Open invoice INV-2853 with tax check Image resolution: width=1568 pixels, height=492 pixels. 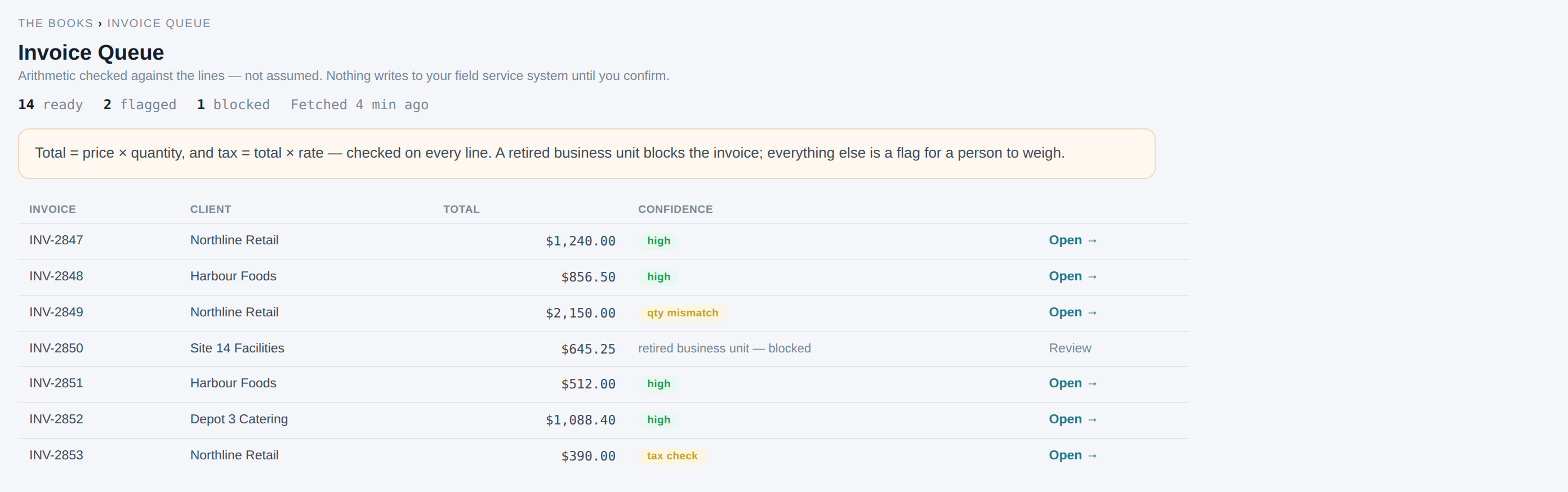[1072, 455]
